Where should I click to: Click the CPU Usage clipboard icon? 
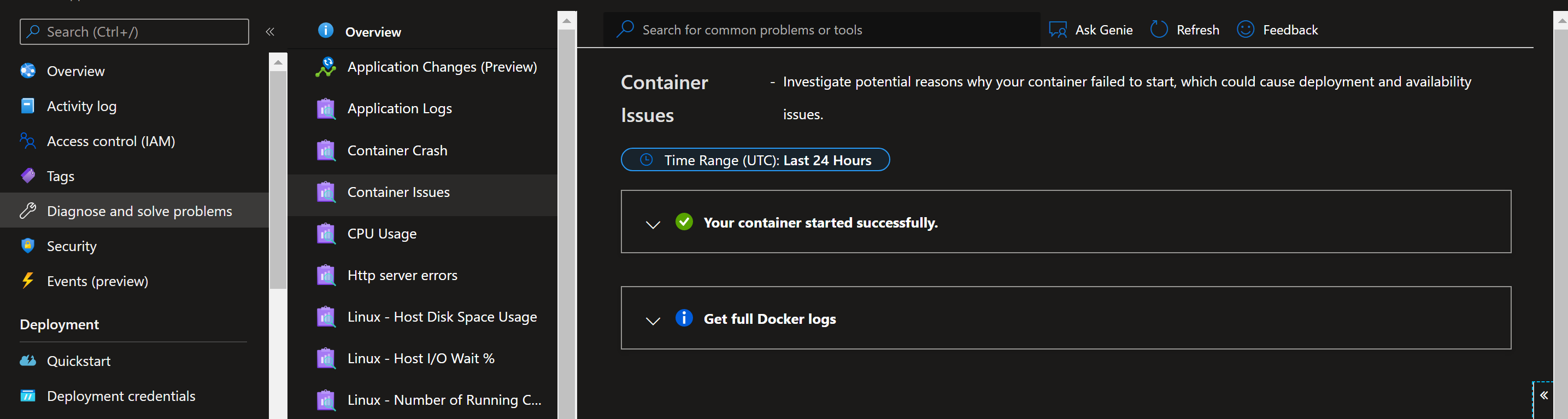[326, 234]
